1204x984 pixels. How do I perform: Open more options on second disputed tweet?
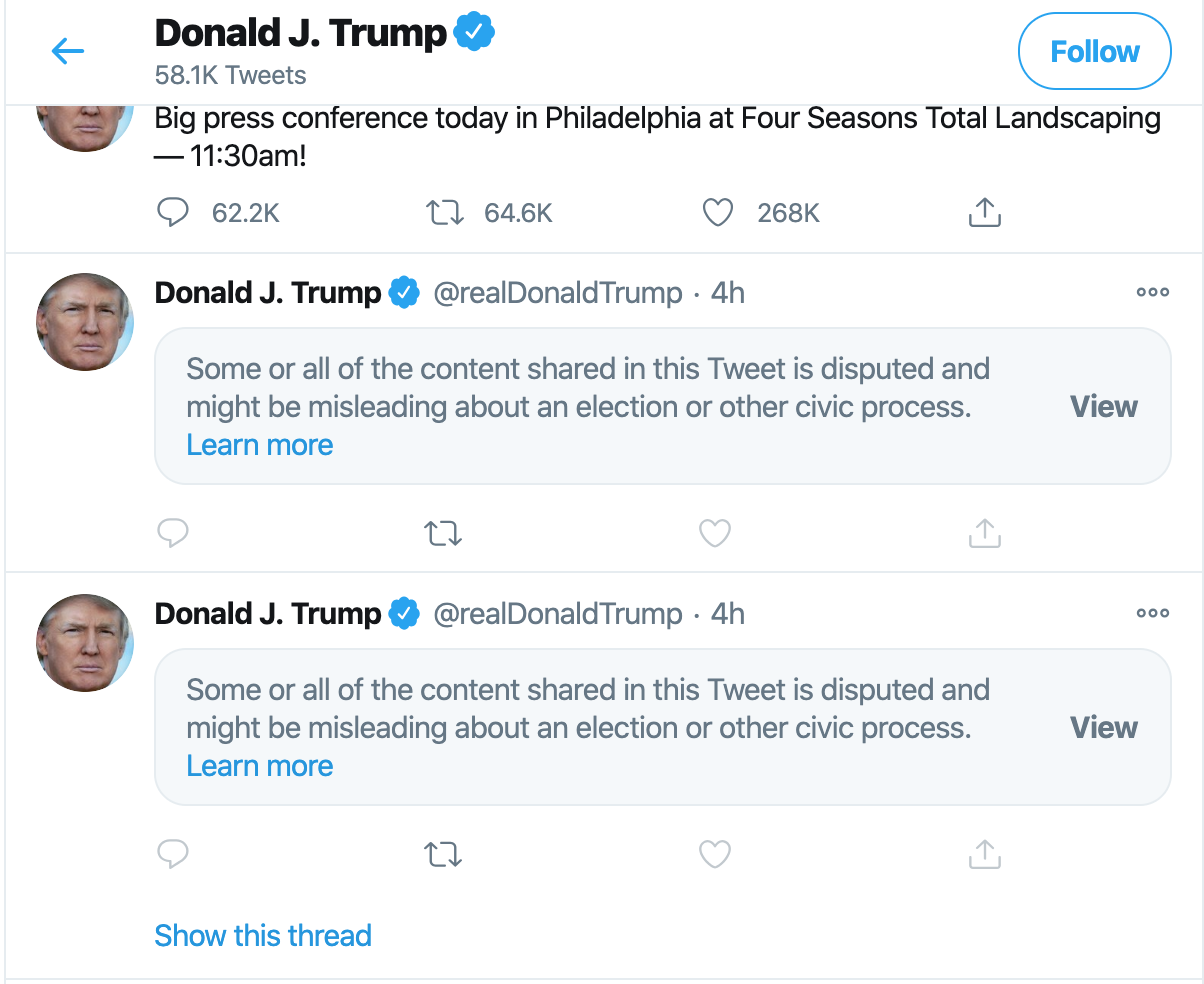point(1152,614)
